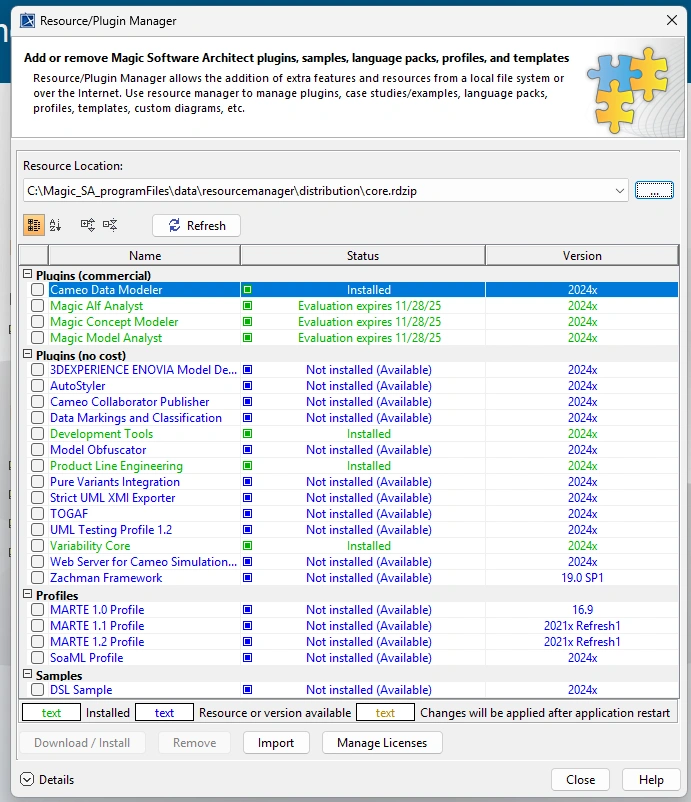Screen dimensions: 691x802
Task: Open the Resource Location dropdown arrow
Action: click(619, 191)
